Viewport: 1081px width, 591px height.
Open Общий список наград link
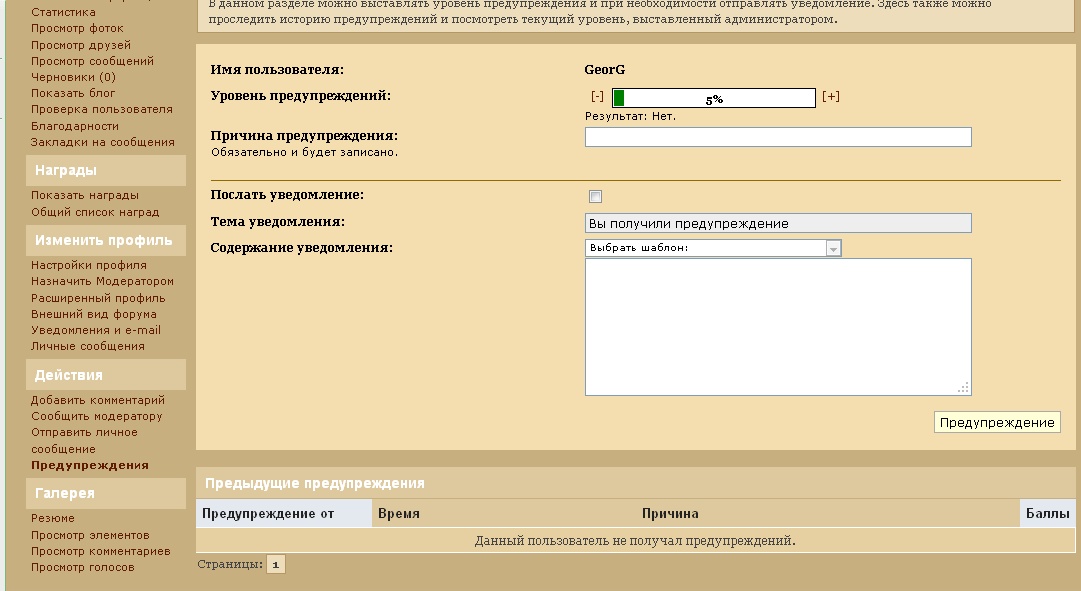tap(95, 212)
